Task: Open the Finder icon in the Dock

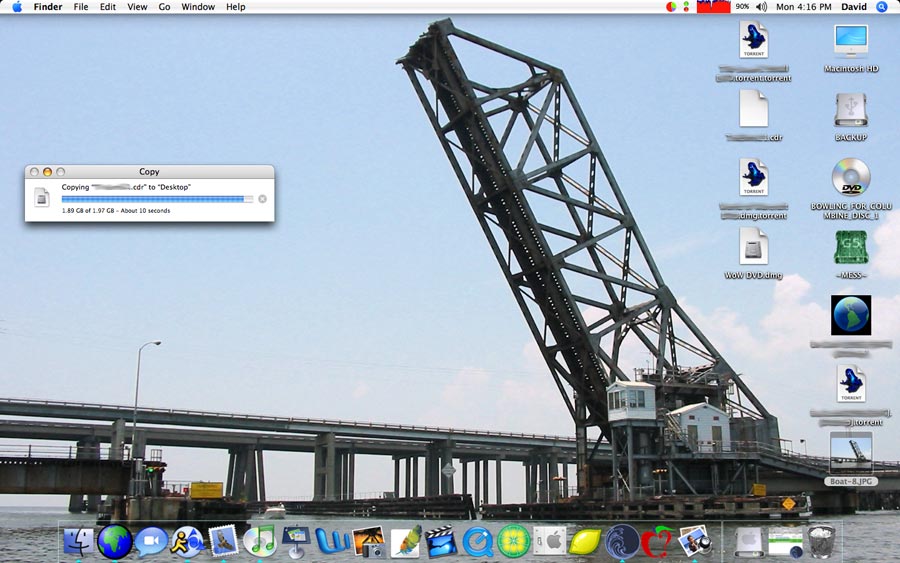Action: [x=78, y=542]
